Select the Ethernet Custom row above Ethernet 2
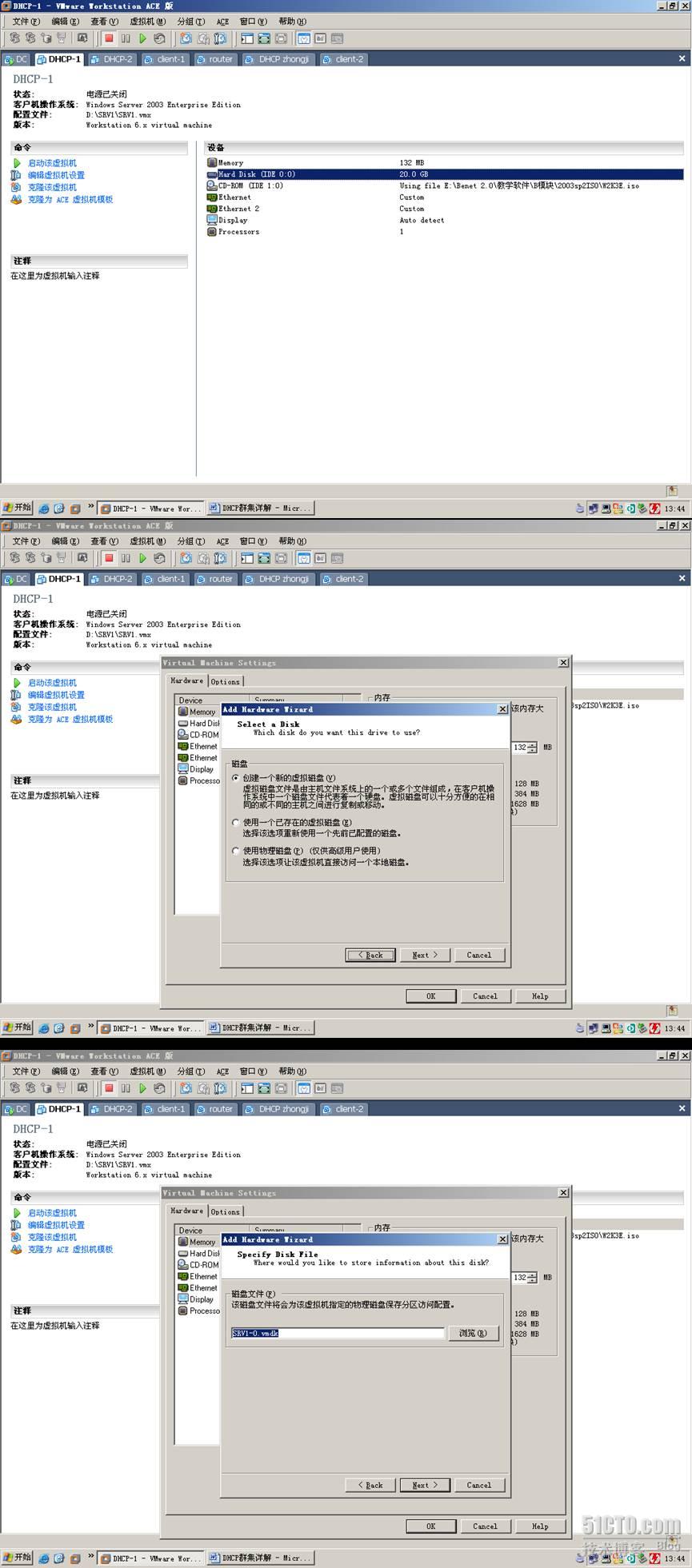 (445, 197)
